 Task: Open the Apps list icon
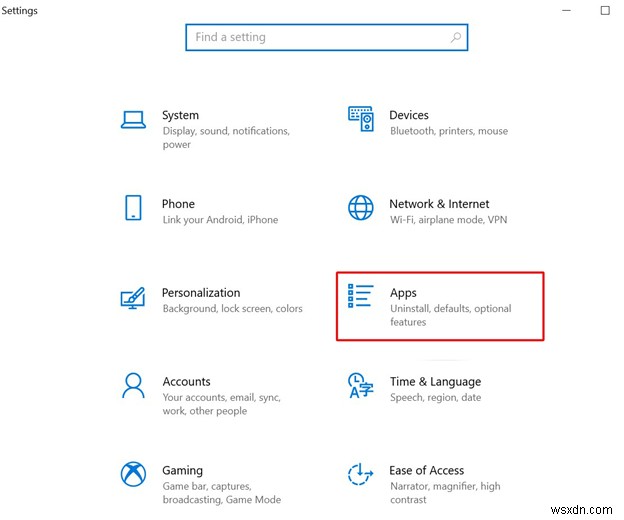[x=361, y=296]
